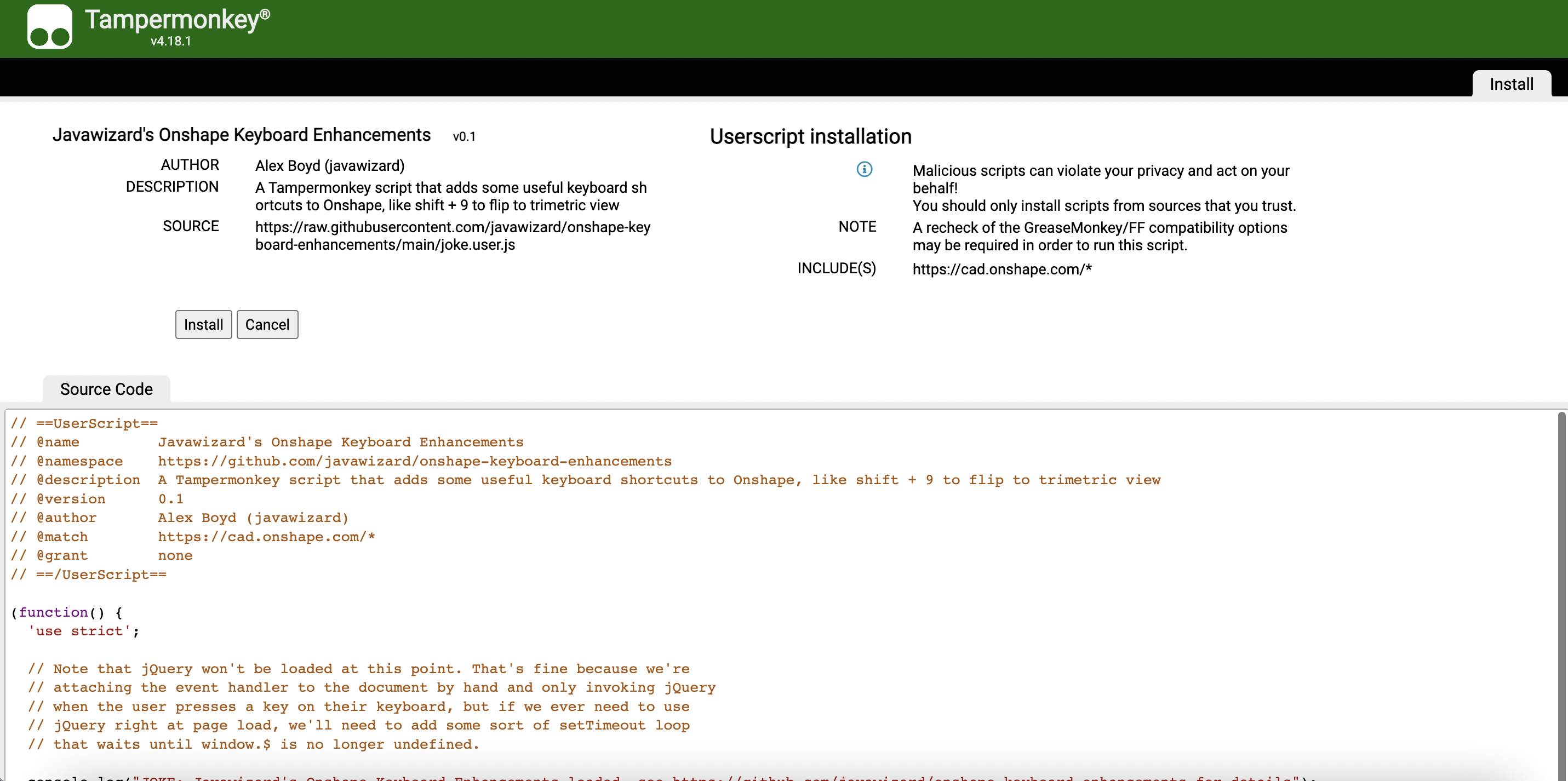Place cursor on the @namespace line in code

[341, 461]
